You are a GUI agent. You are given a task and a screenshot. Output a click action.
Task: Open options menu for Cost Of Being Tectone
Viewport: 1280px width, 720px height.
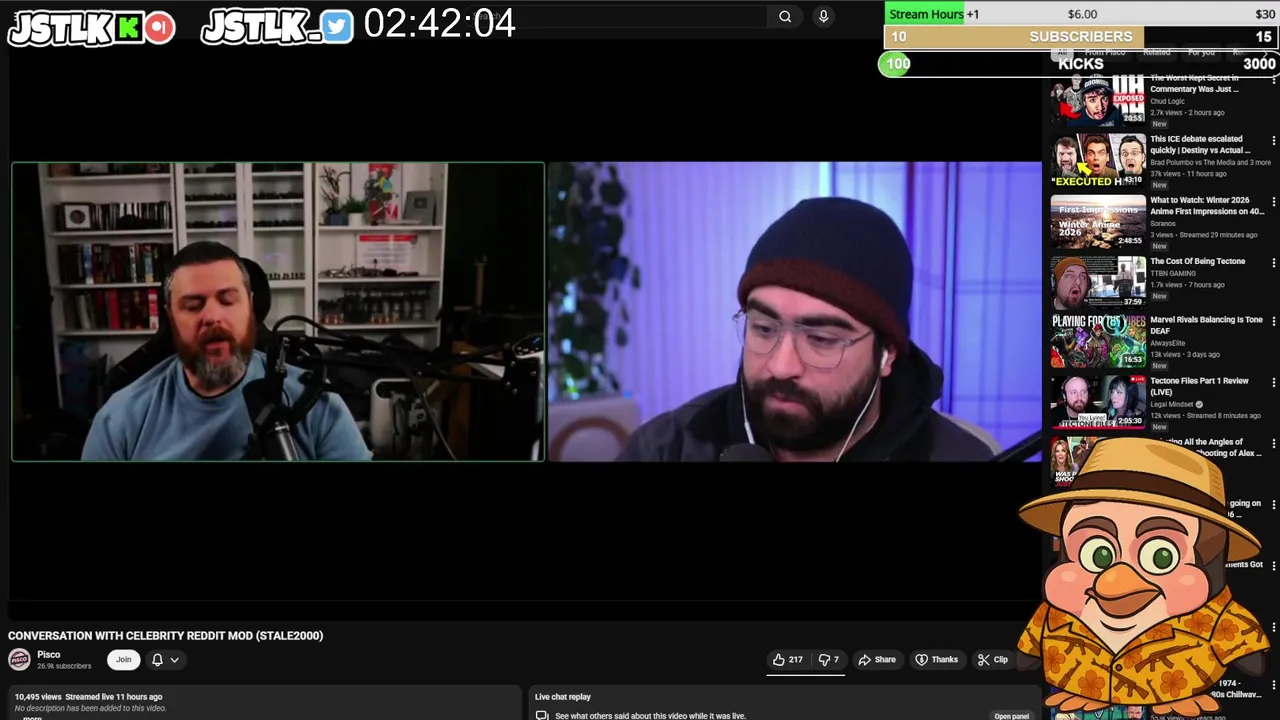click(1273, 263)
